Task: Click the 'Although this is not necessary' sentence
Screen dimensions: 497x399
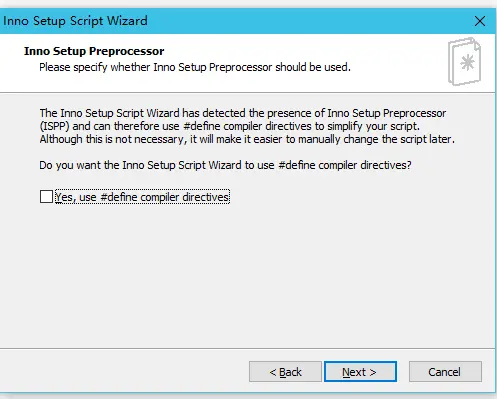Action: [247, 139]
